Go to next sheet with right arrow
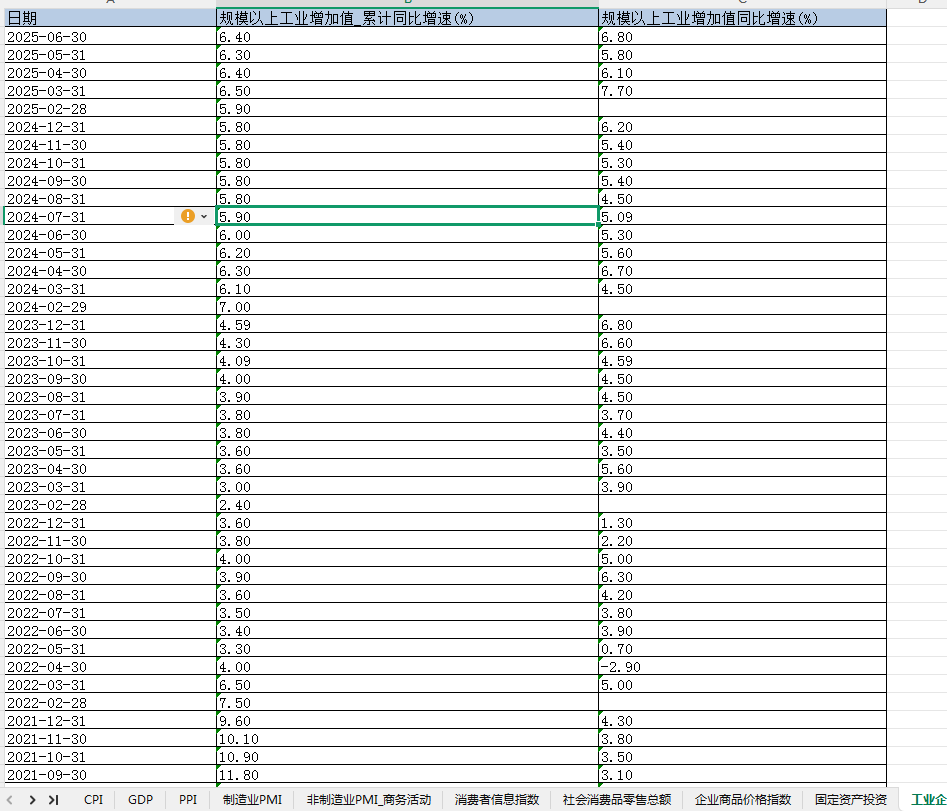 (33, 800)
